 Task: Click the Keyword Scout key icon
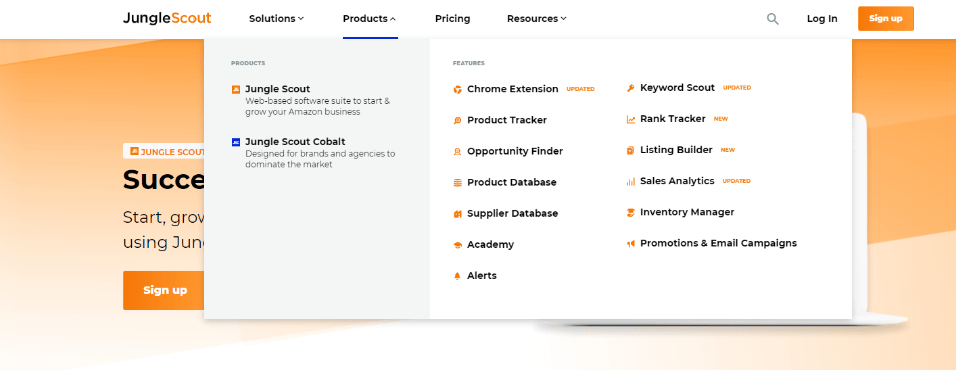[x=630, y=88]
